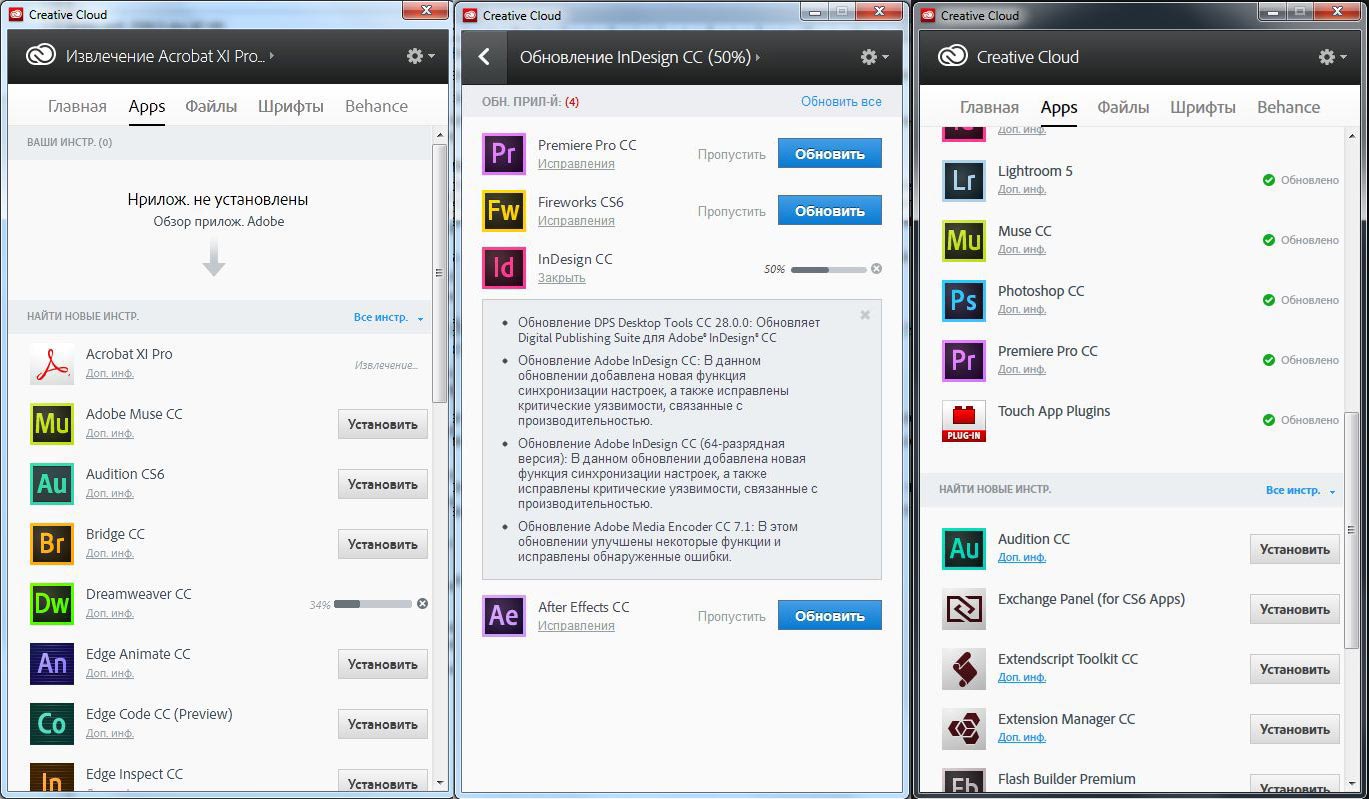This screenshot has width=1369, height=799.
Task: Open the 'Файлы' tab in left window
Action: coord(212,106)
